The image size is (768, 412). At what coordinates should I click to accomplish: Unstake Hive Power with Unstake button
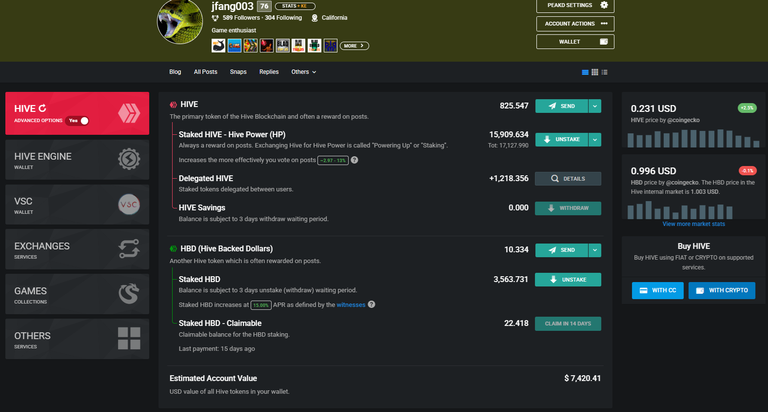[x=561, y=140]
